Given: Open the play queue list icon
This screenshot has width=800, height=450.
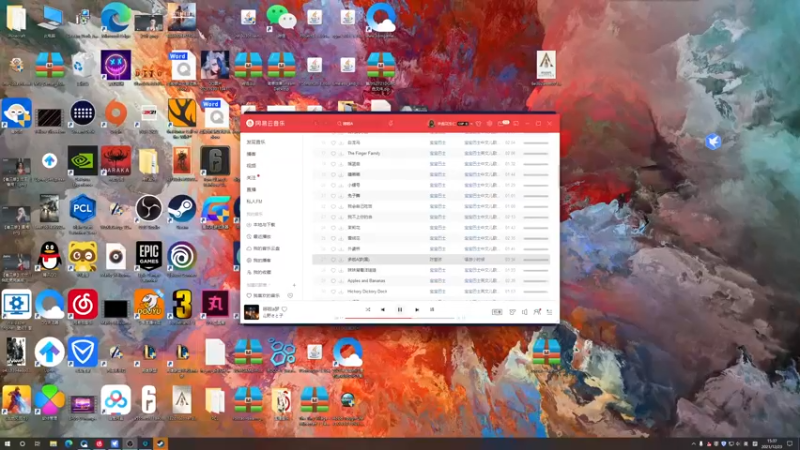Looking at the screenshot, I should coord(549,312).
